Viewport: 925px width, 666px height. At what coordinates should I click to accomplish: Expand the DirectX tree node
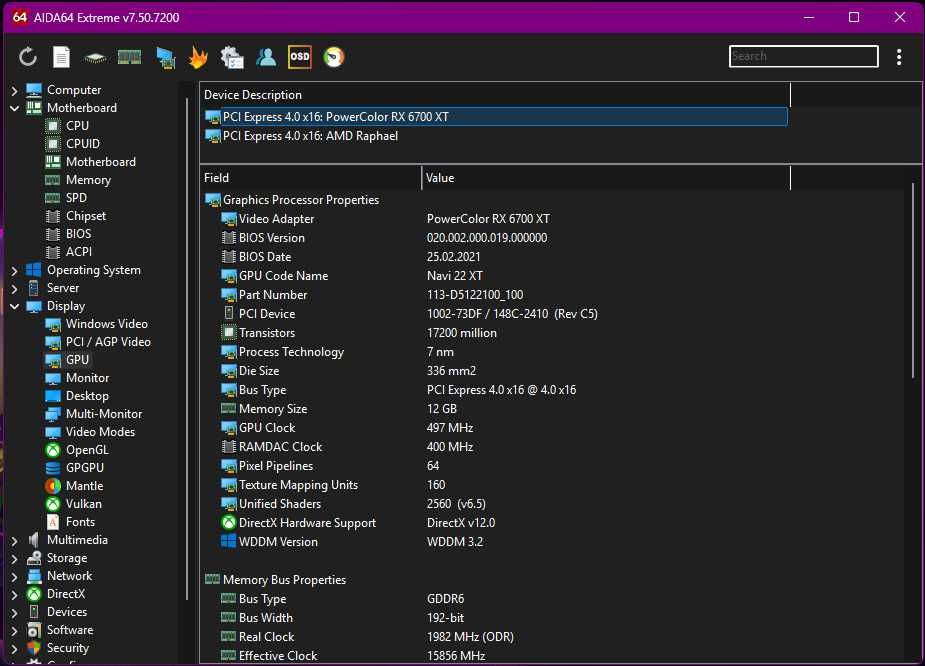coord(14,594)
